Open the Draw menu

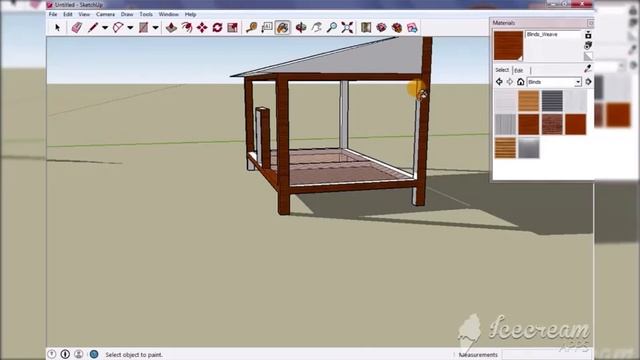127,14
